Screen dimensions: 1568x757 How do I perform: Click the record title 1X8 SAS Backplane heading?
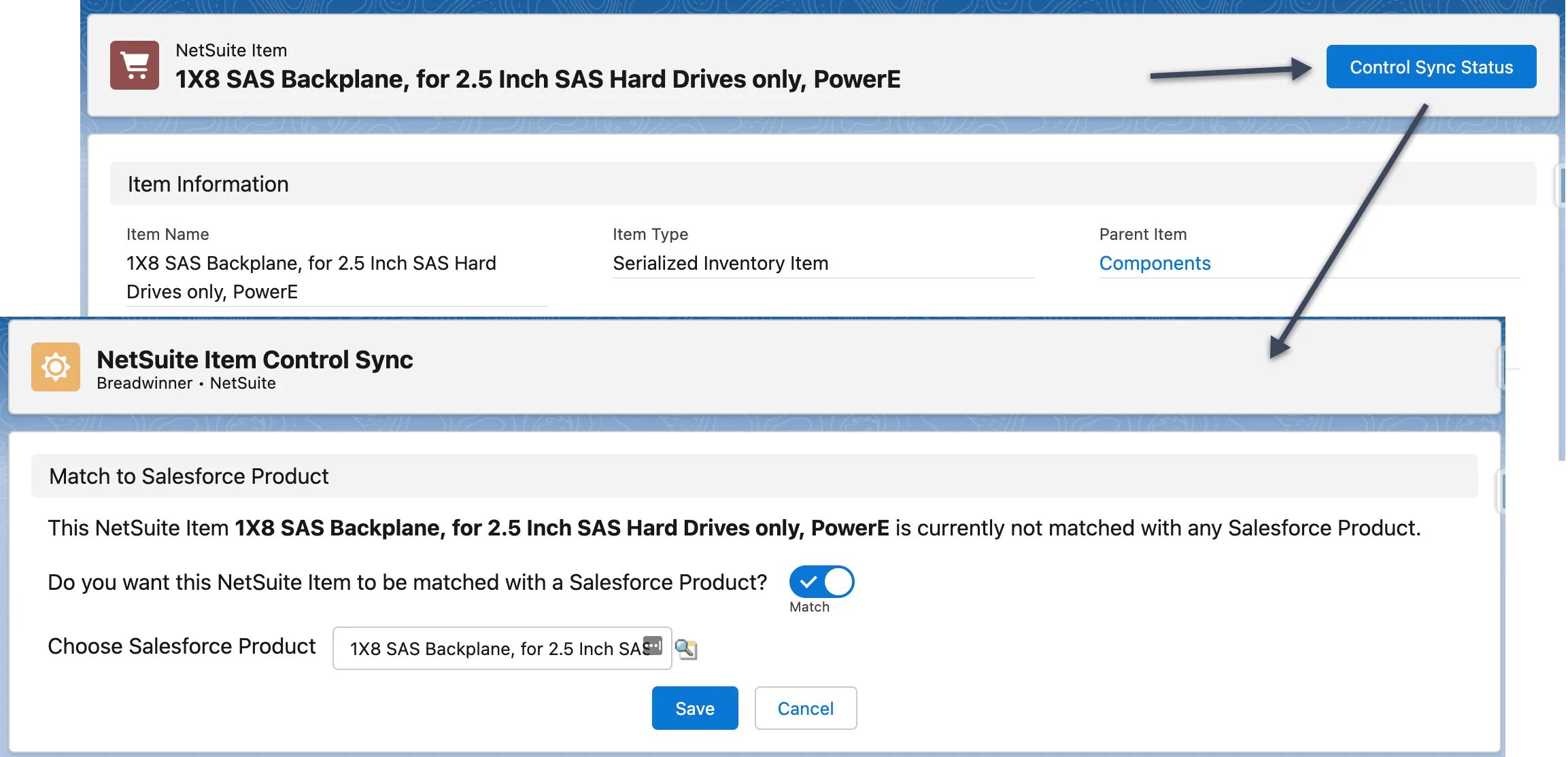pyautogui.click(x=538, y=79)
